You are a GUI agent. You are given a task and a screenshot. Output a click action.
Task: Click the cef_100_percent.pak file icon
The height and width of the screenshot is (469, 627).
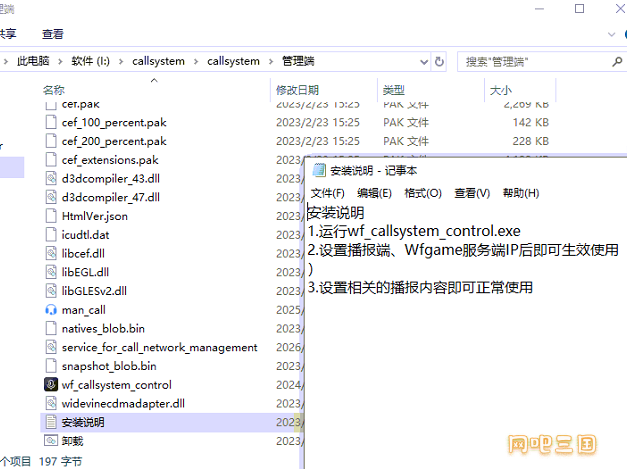point(51,122)
